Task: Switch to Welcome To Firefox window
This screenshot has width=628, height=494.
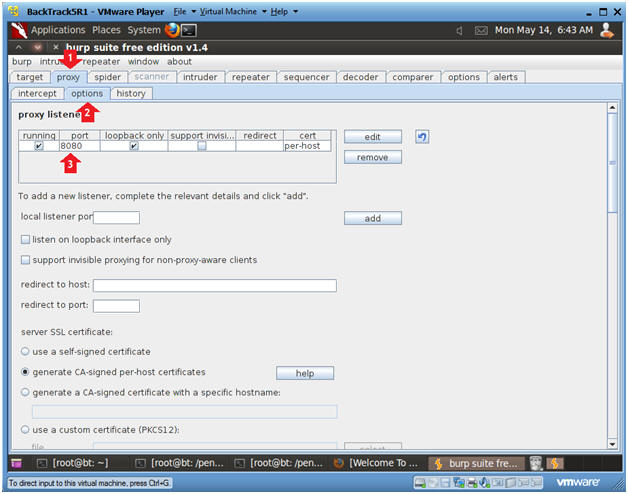Action: 376,463
